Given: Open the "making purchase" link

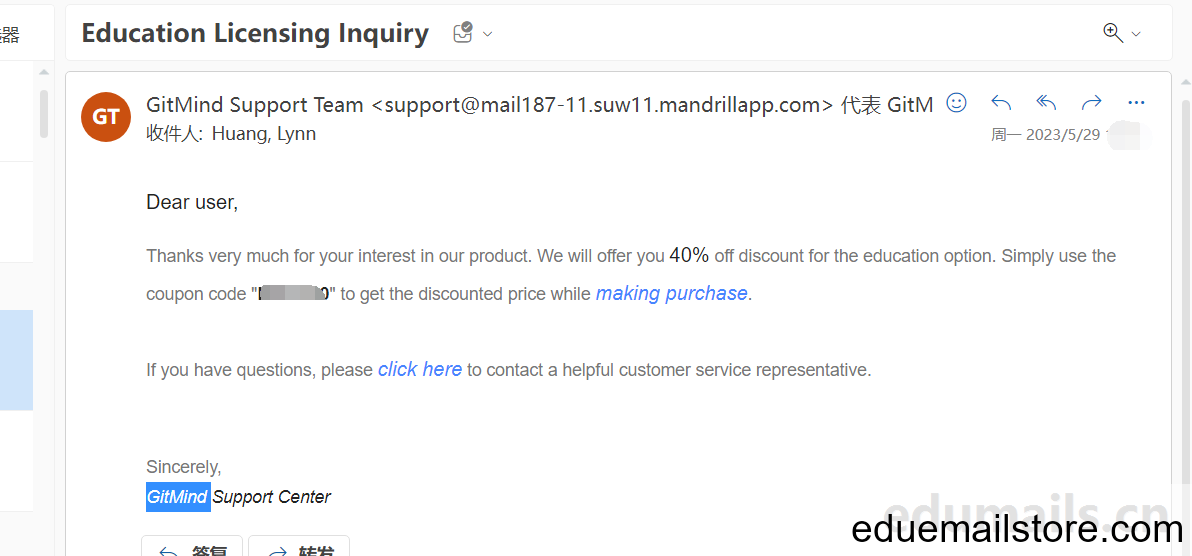Looking at the screenshot, I should 671,294.
